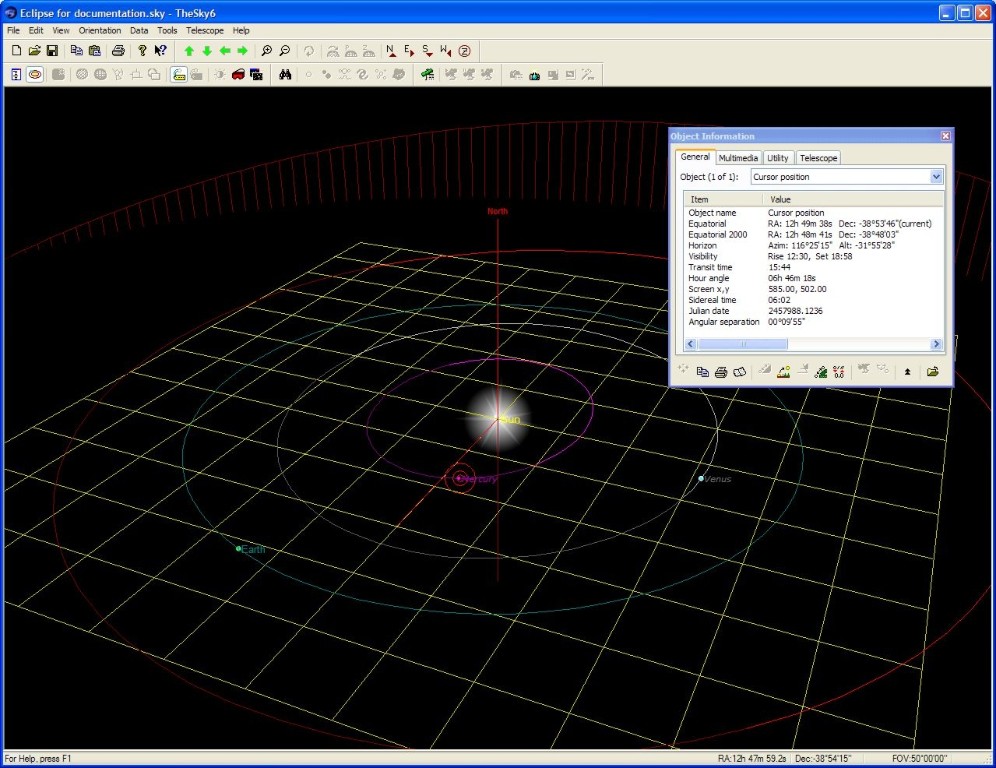Select the General tab in Object Information

pos(695,157)
